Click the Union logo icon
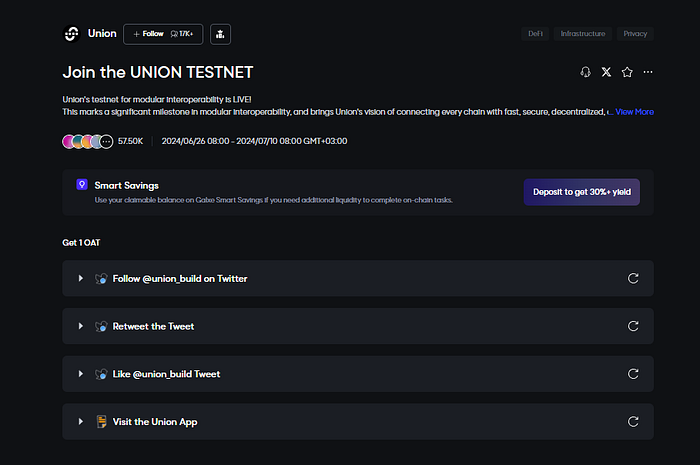The image size is (700, 465). (x=71, y=34)
